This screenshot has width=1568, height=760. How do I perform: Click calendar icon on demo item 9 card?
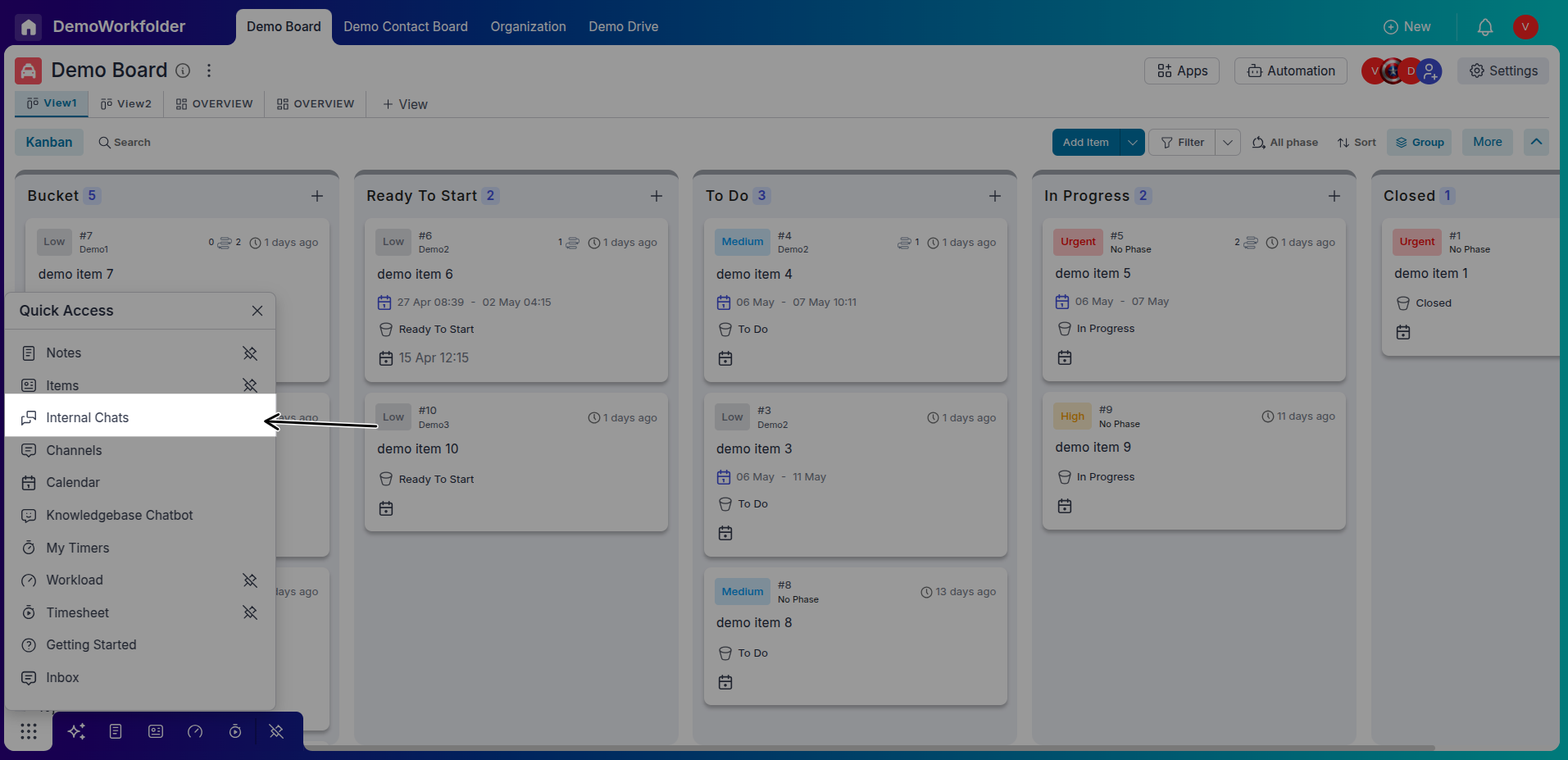[x=1065, y=507]
